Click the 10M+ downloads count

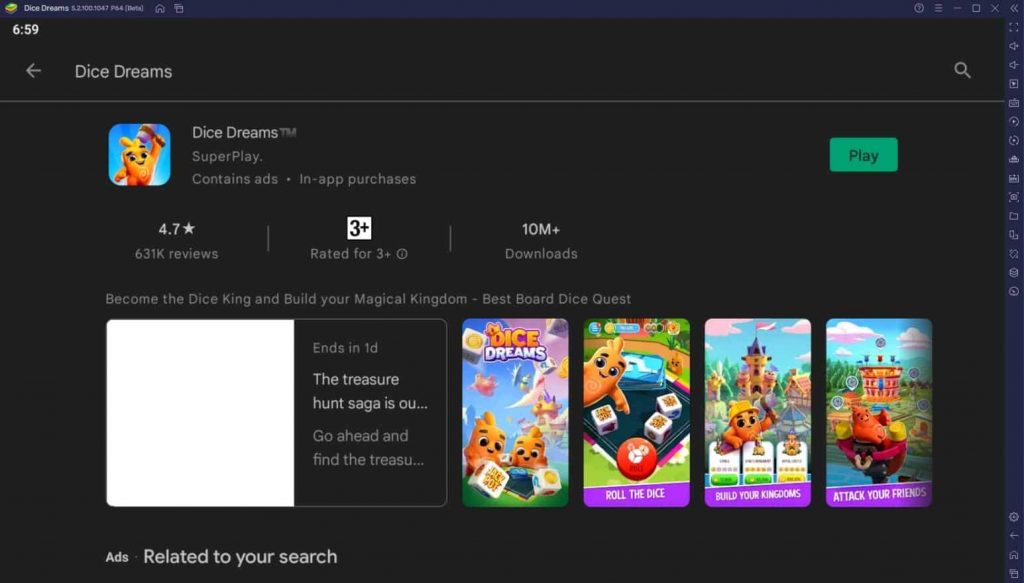[x=541, y=229]
